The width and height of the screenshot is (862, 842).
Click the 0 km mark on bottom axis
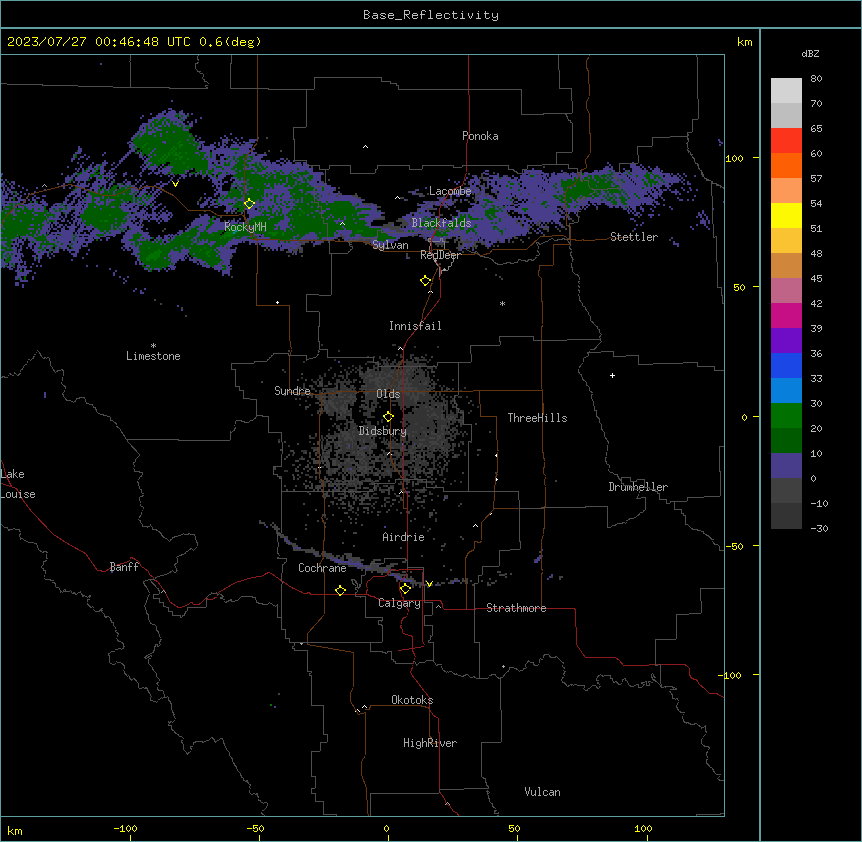(386, 829)
